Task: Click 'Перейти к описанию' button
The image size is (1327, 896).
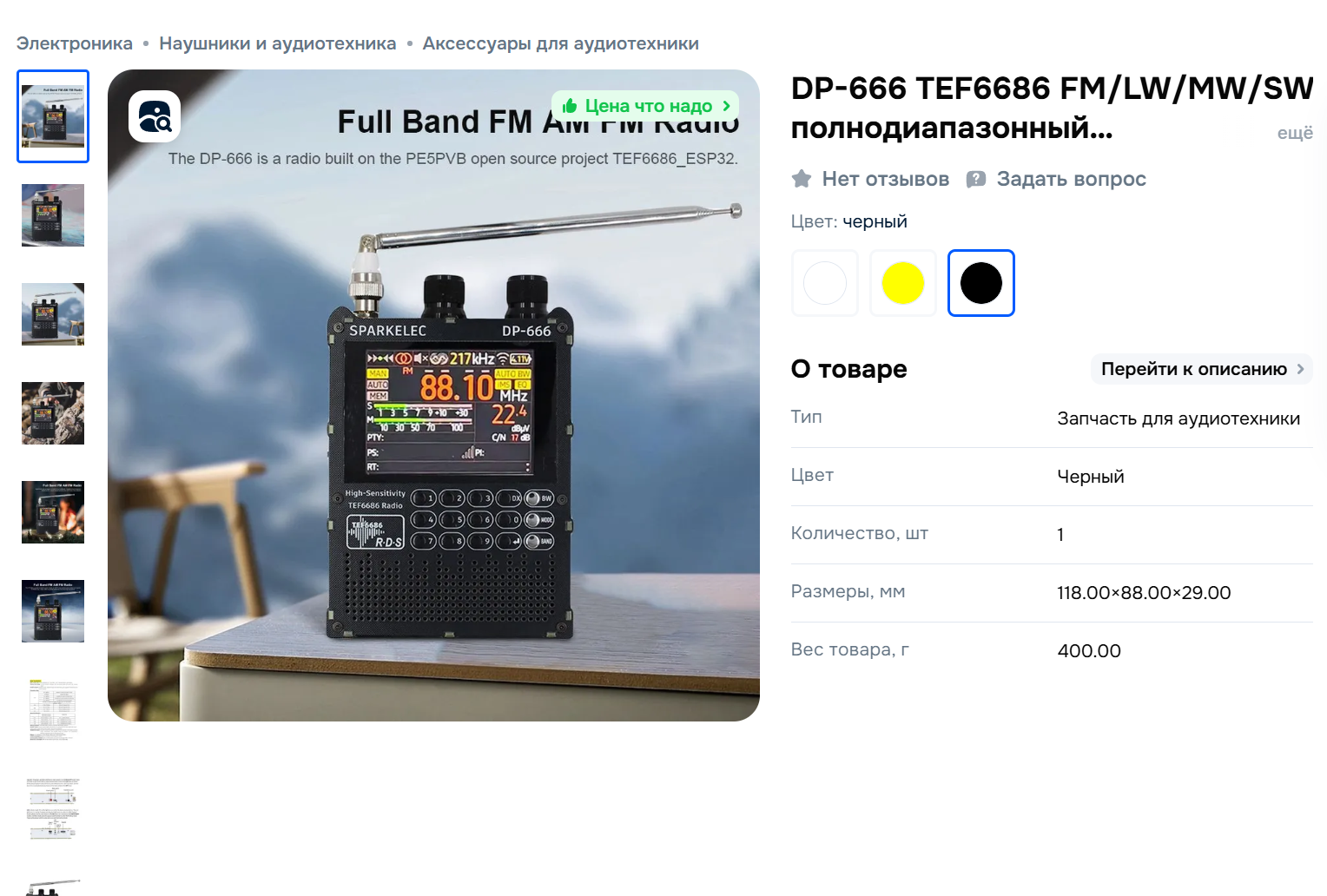Action: point(1202,369)
